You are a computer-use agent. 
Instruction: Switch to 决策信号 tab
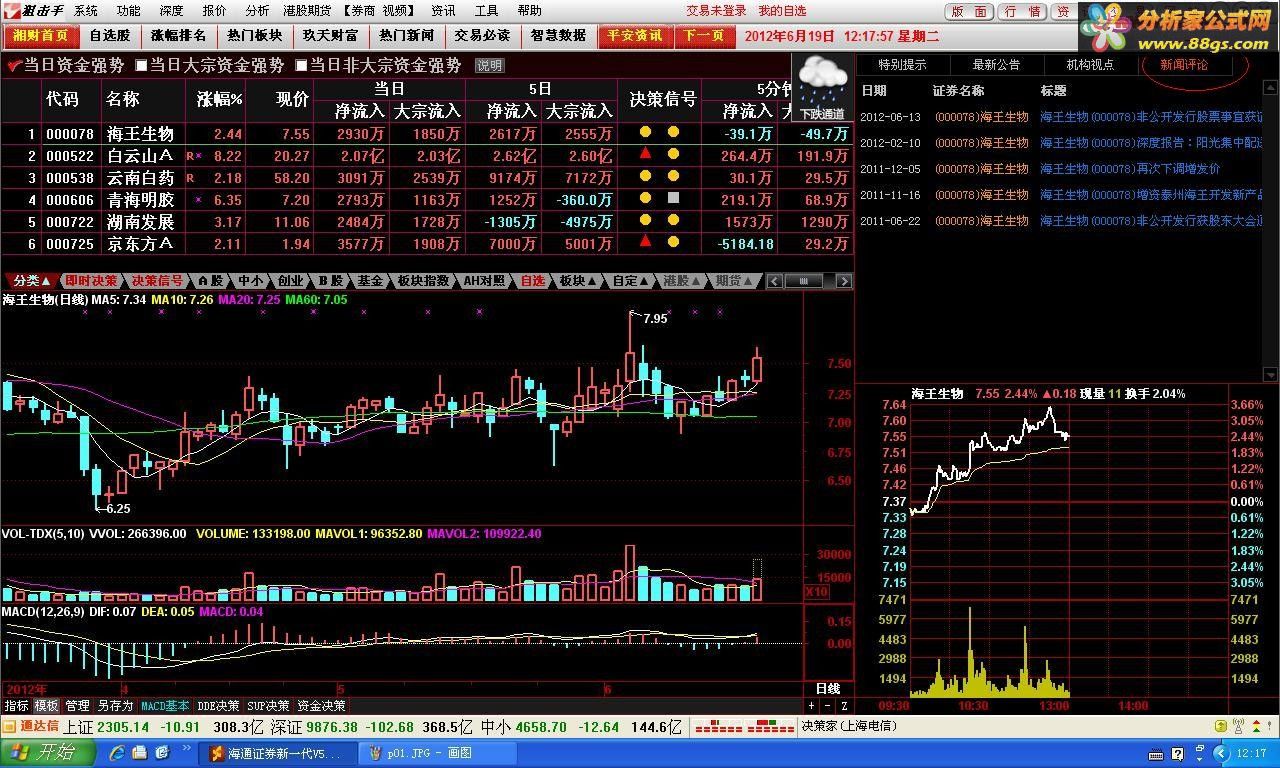click(x=158, y=281)
